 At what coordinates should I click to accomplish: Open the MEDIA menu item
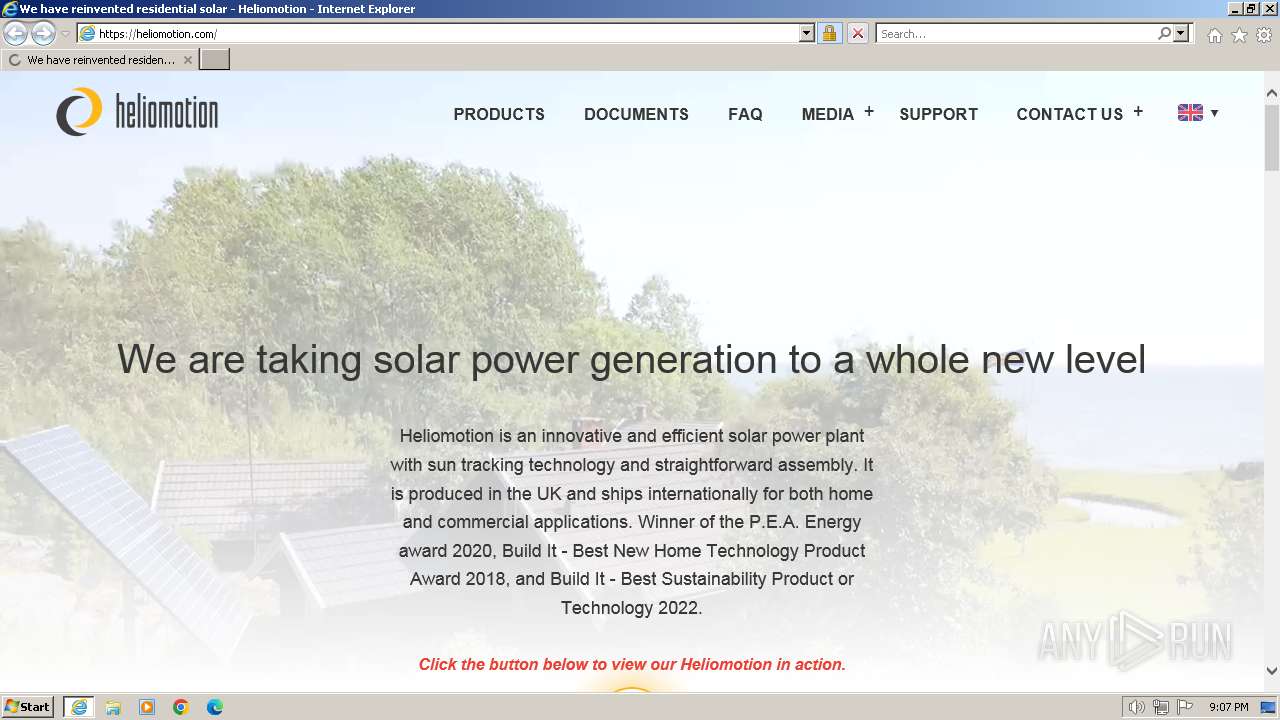(827, 114)
